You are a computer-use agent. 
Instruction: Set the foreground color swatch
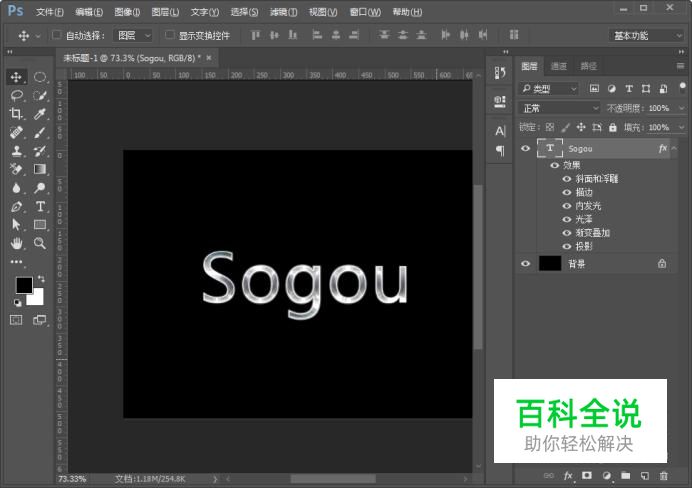click(24, 285)
